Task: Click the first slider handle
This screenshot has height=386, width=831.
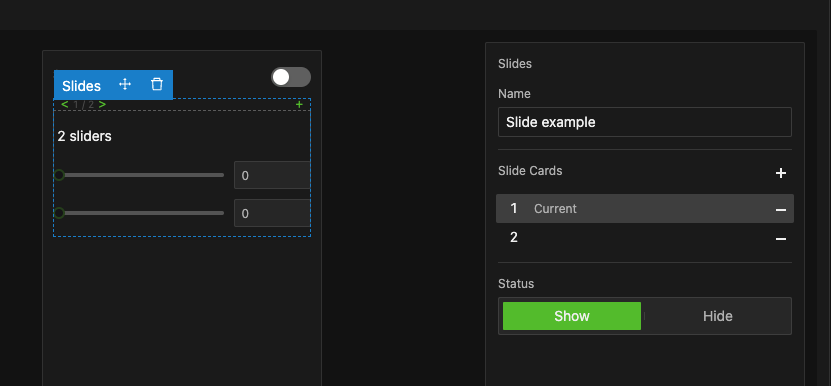Action: [x=59, y=175]
